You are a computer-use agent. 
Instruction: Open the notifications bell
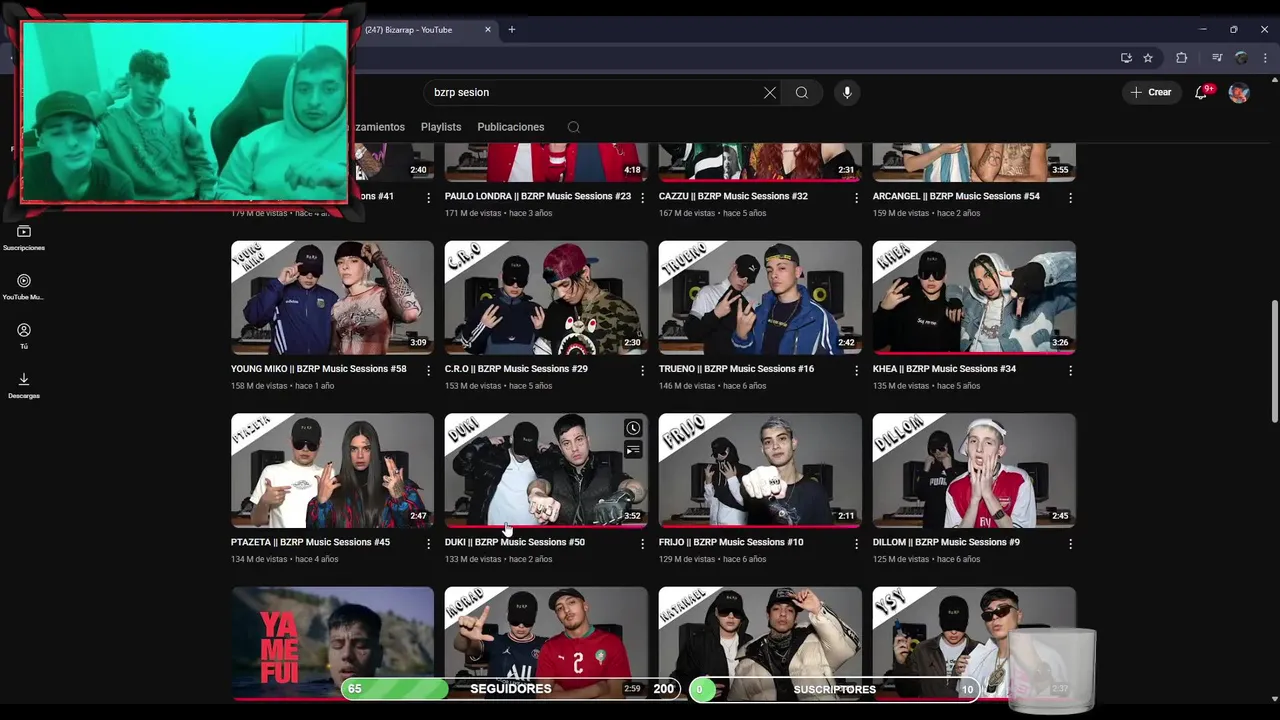tap(1202, 92)
